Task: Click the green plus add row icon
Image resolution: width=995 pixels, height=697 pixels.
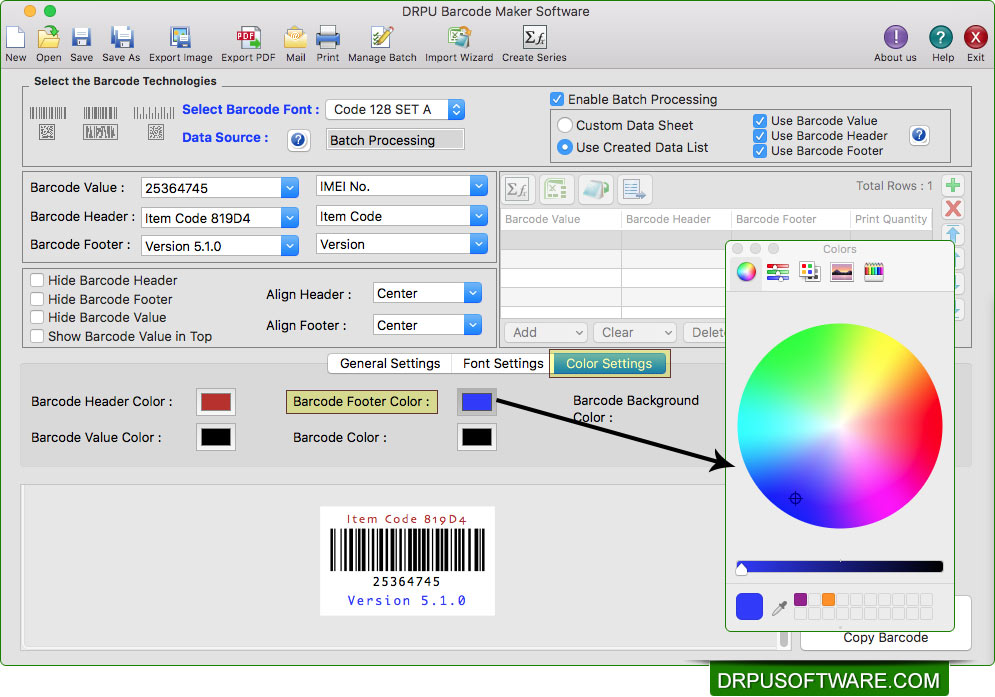Action: [952, 185]
